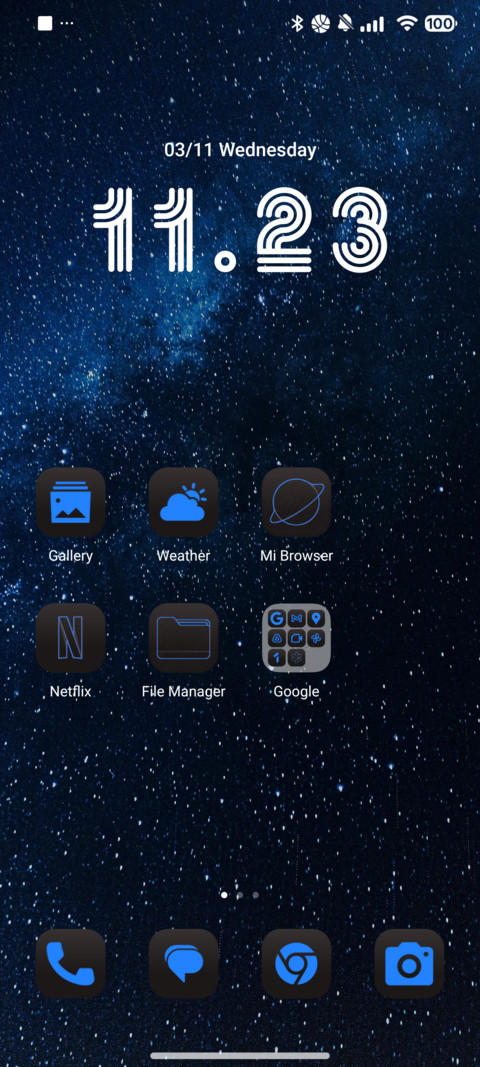This screenshot has width=480, height=1067.
Task: Launch Chrome browser from the dock
Action: (x=296, y=964)
